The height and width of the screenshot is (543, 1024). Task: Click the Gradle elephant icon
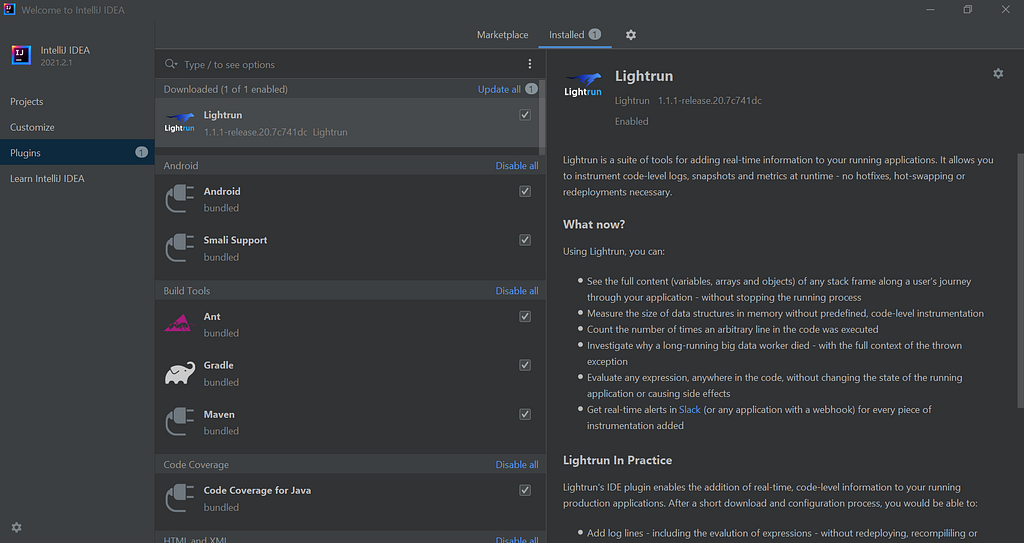tap(180, 373)
